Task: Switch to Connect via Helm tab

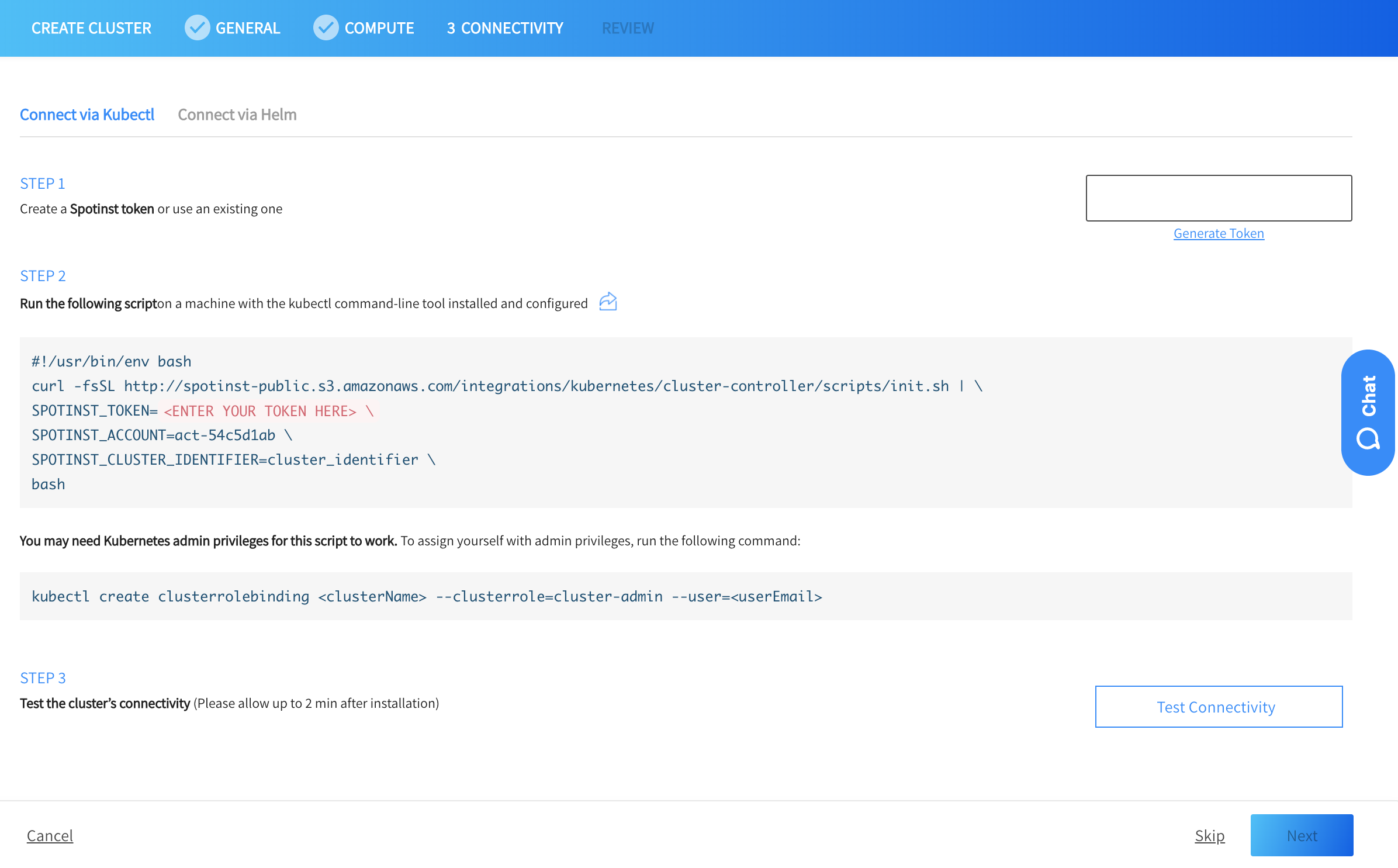Action: [237, 115]
